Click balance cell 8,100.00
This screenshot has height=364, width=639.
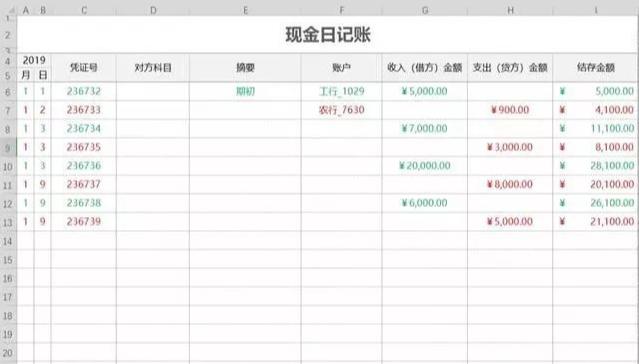(596, 147)
